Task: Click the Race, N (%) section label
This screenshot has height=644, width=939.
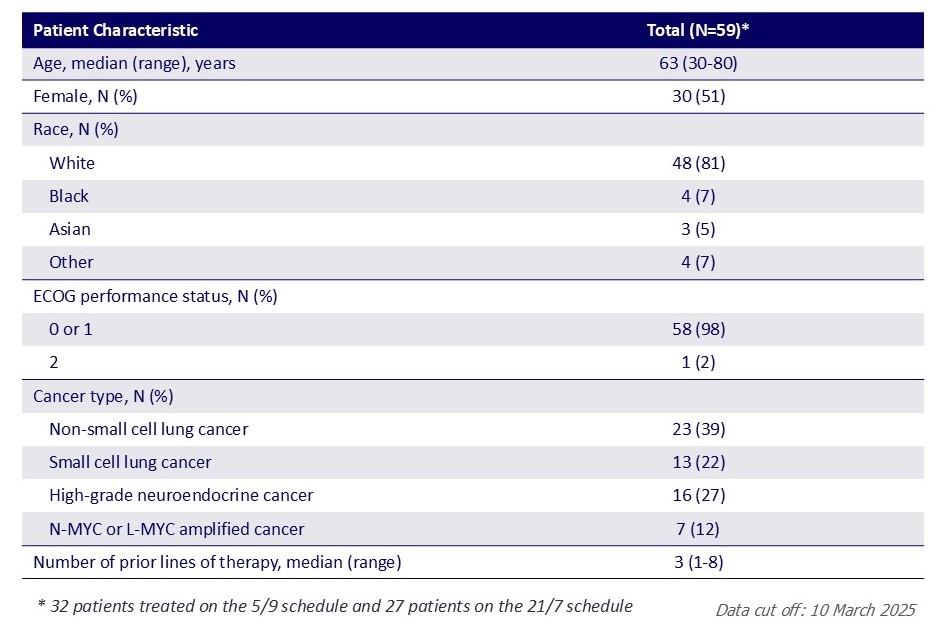Action: (77, 130)
